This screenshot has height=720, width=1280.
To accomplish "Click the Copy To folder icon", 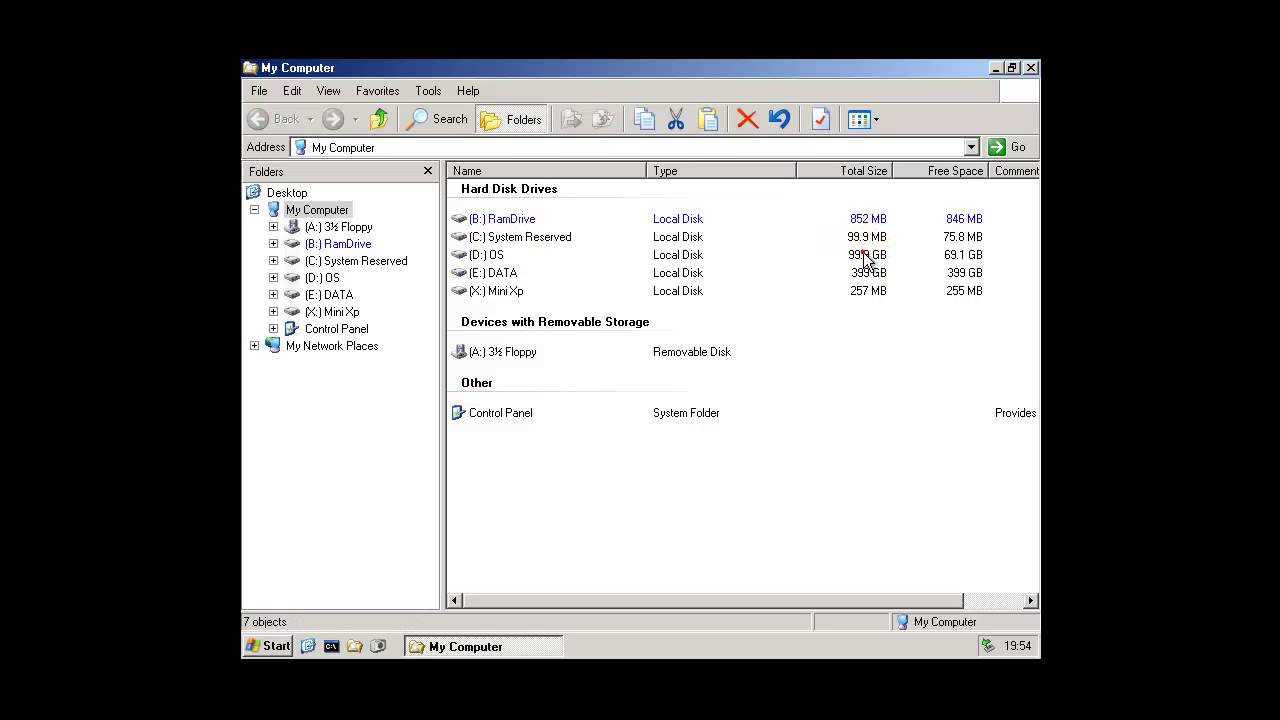I will coord(603,119).
